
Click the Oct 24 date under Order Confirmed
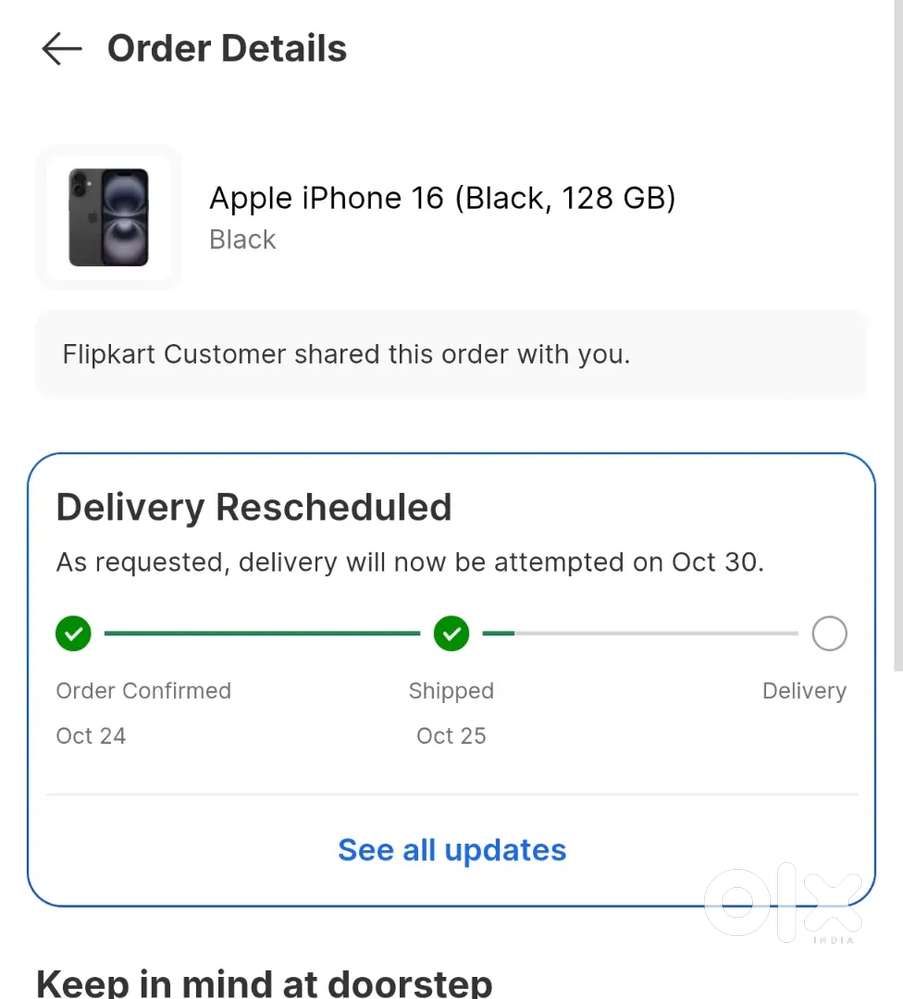90,736
